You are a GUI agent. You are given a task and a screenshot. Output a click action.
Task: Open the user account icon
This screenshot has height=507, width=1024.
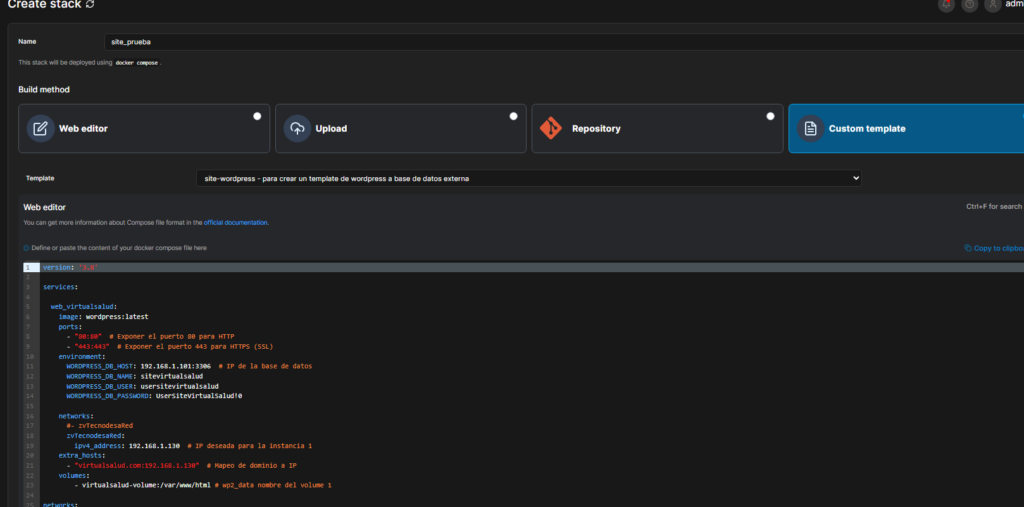click(x=992, y=5)
